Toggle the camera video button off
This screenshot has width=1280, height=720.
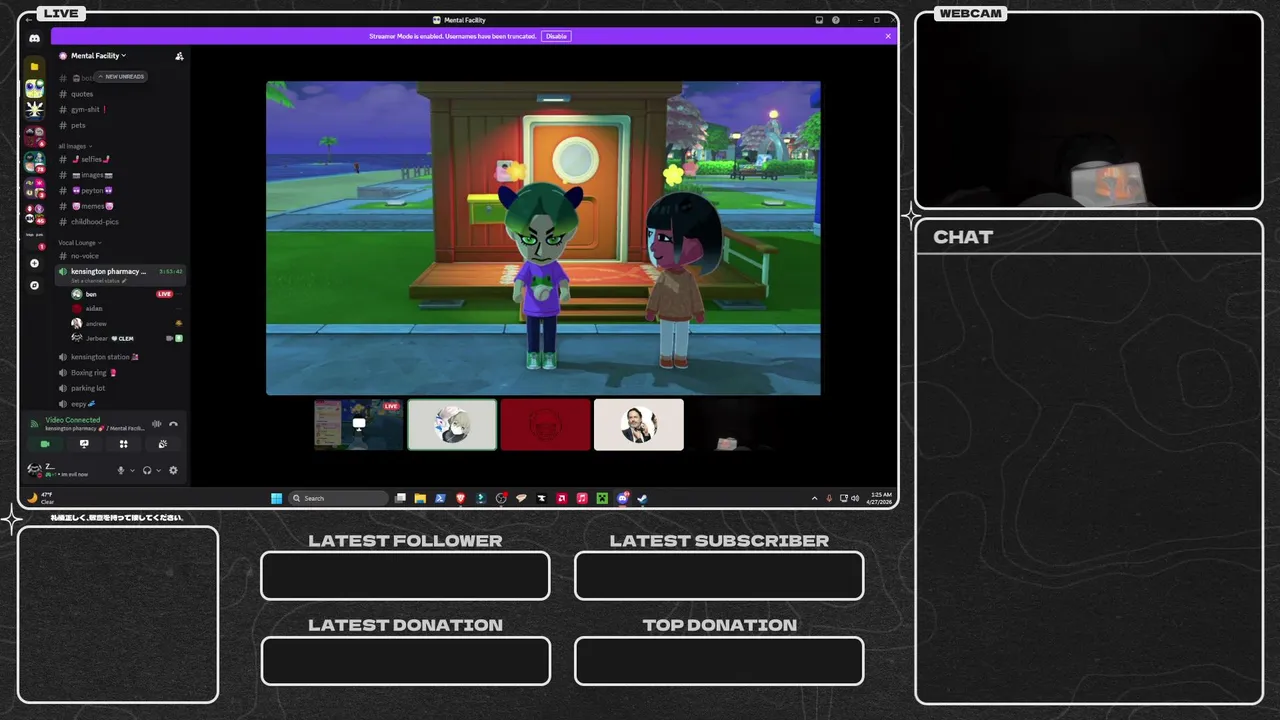pos(44,444)
